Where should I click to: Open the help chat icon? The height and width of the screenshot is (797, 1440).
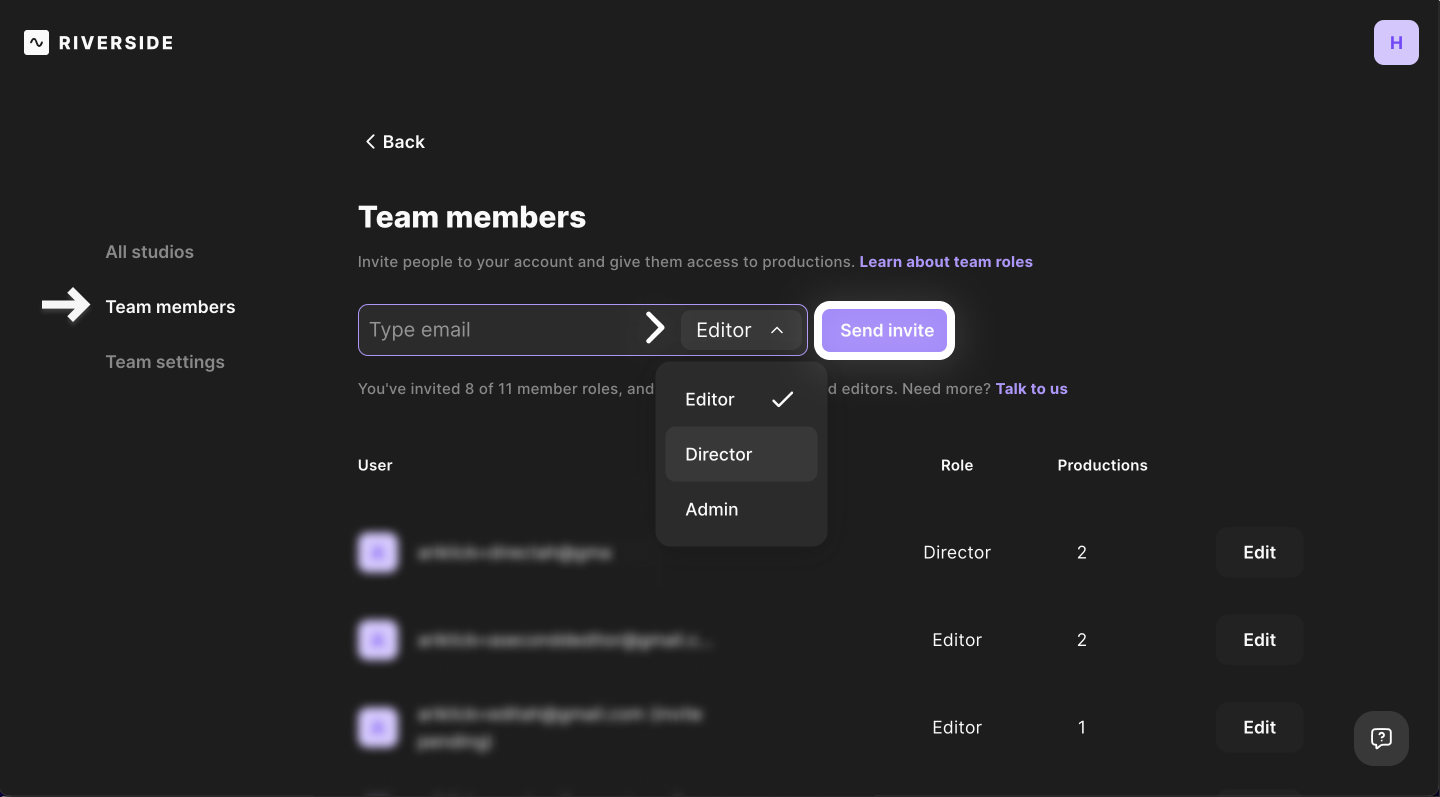coord(1381,738)
